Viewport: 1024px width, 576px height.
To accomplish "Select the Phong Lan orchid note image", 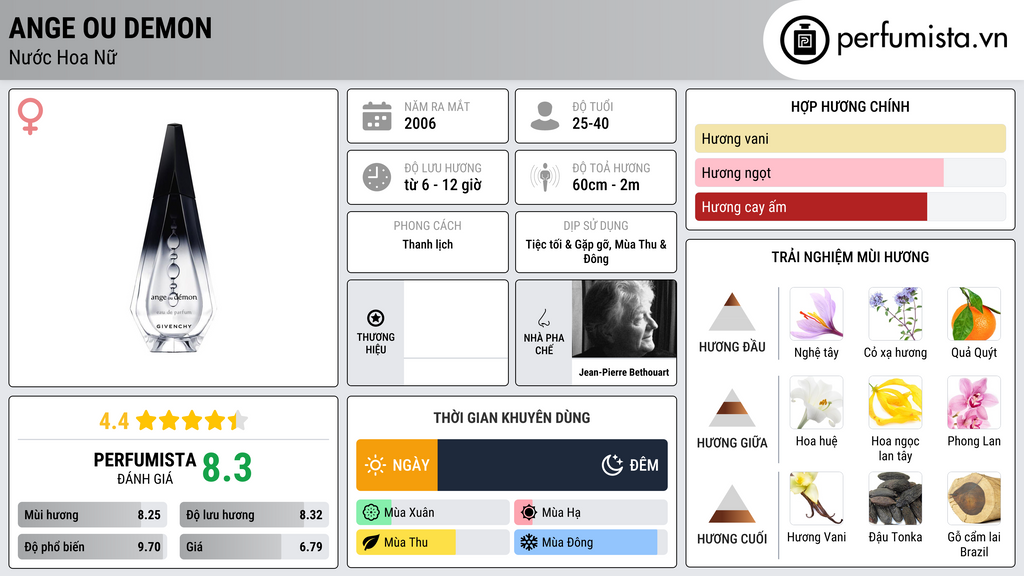I will (x=974, y=403).
